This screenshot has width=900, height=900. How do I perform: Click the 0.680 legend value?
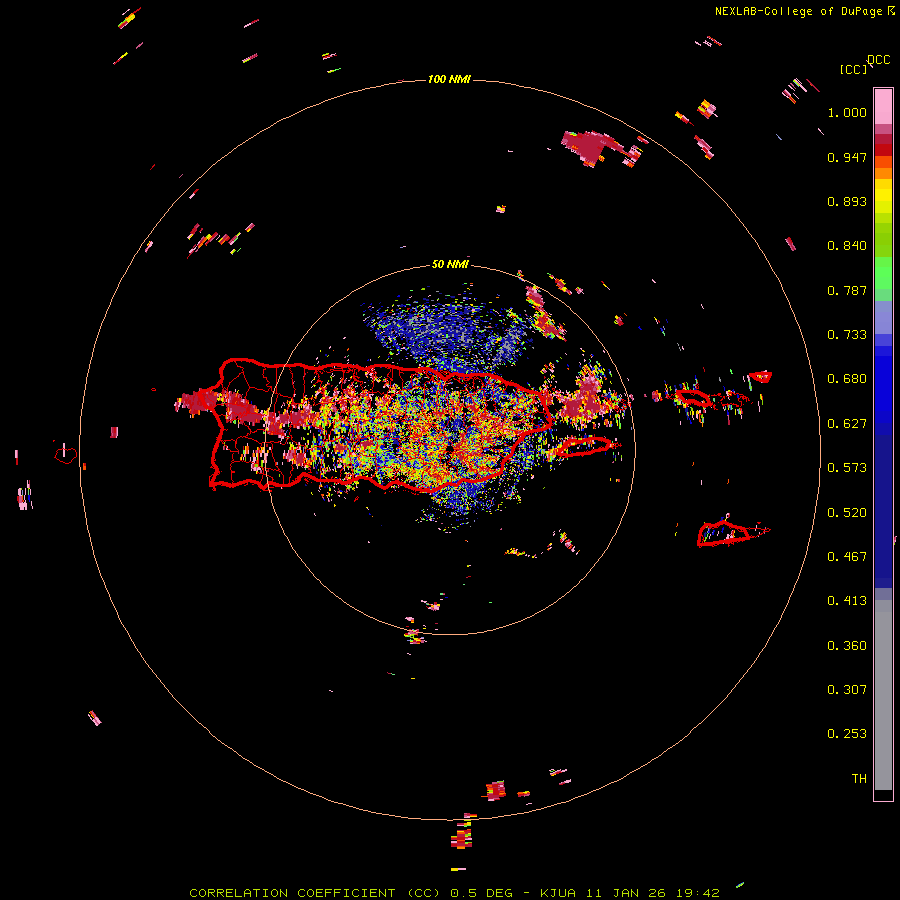pos(847,379)
